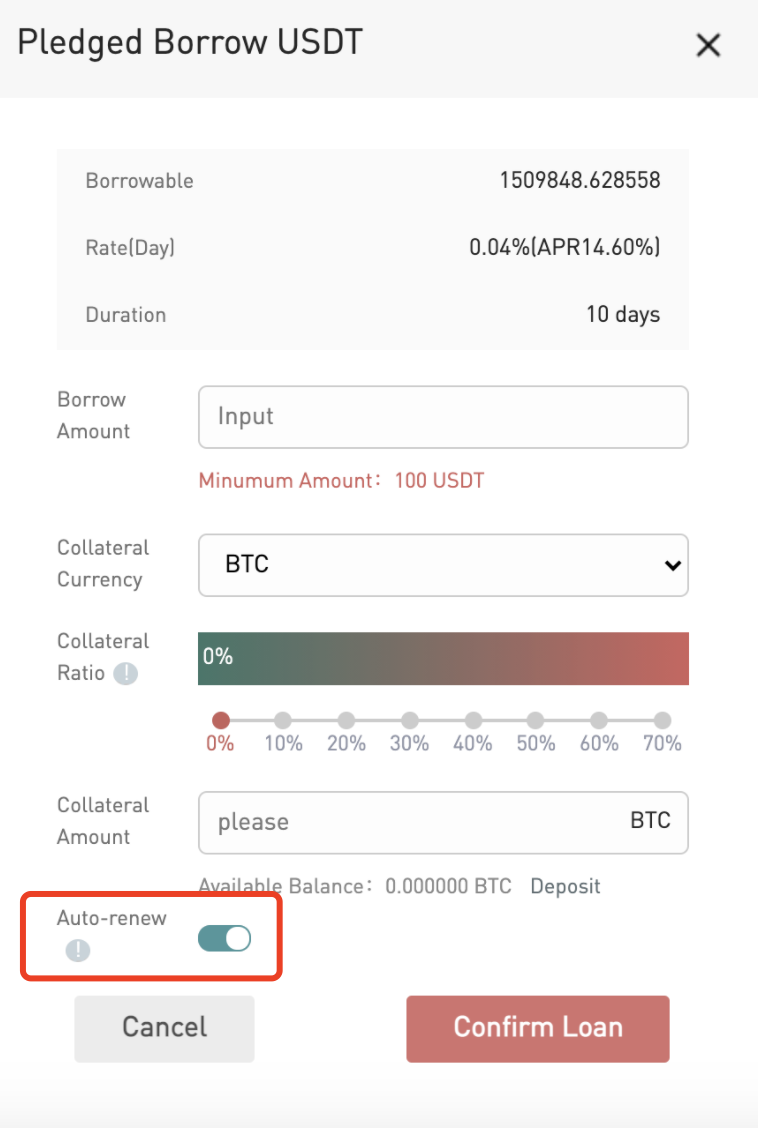Select the 10% collateral ratio point
This screenshot has height=1128, width=758.
click(x=283, y=720)
